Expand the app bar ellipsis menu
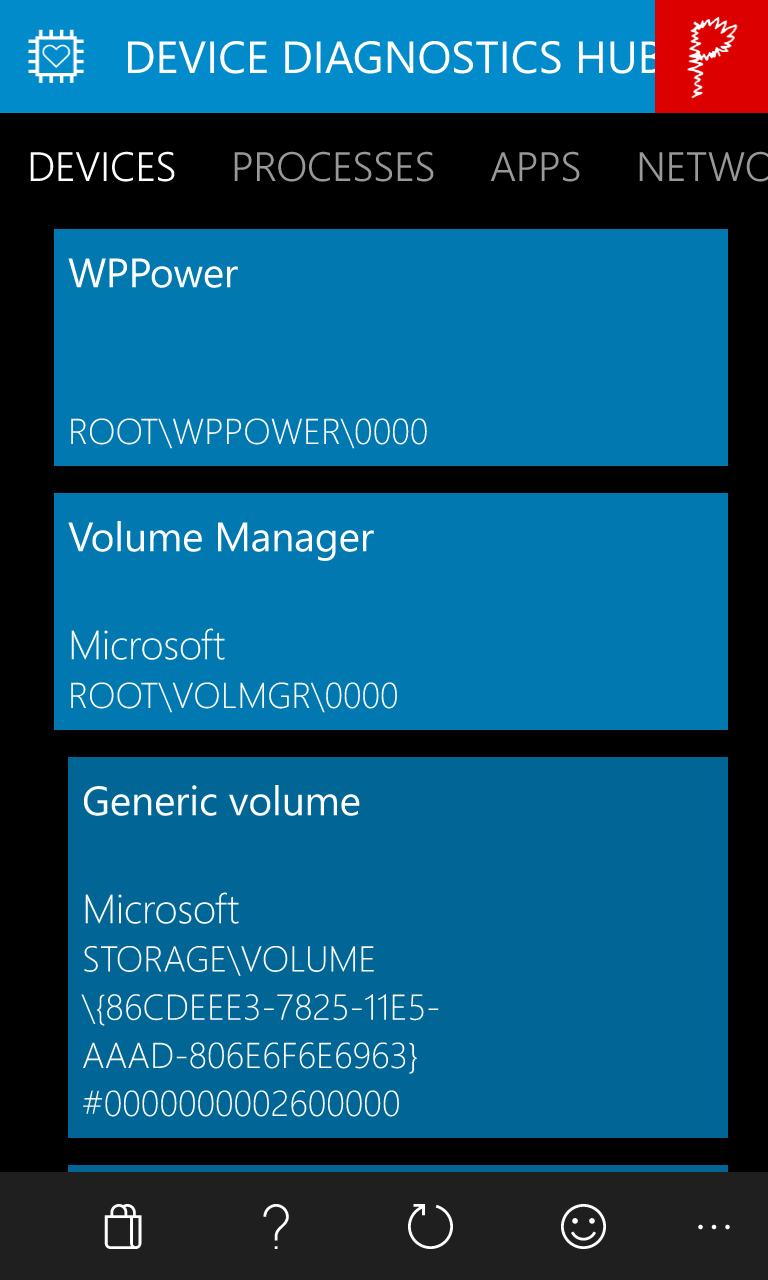The image size is (768, 1280). coord(714,1226)
